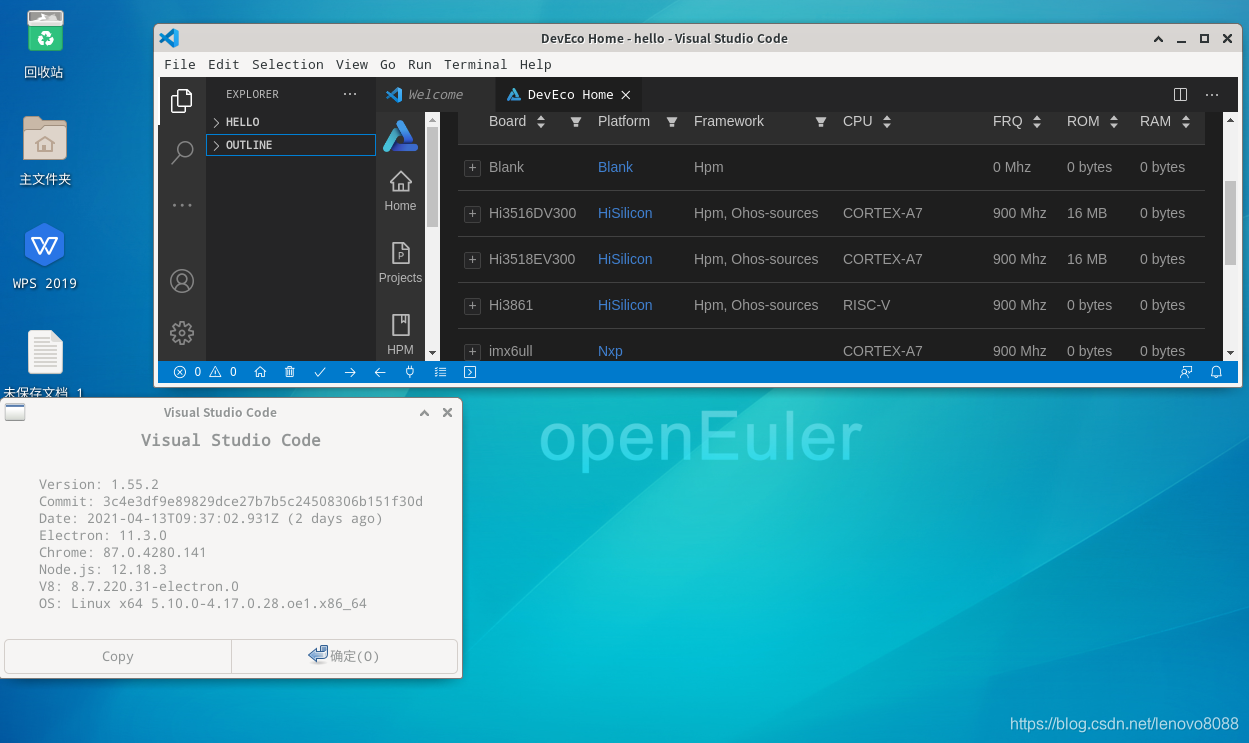Click the feedback icon in status bar

[x=1186, y=372]
